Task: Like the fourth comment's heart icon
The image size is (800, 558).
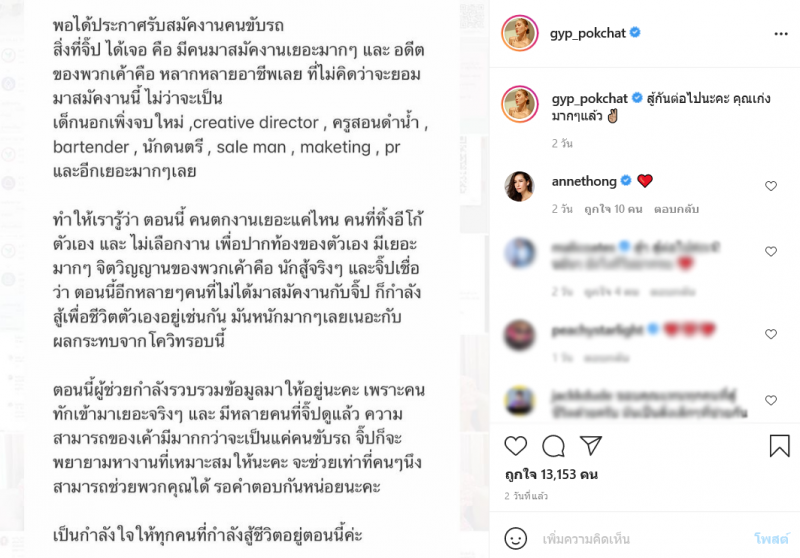Action: coord(771,400)
